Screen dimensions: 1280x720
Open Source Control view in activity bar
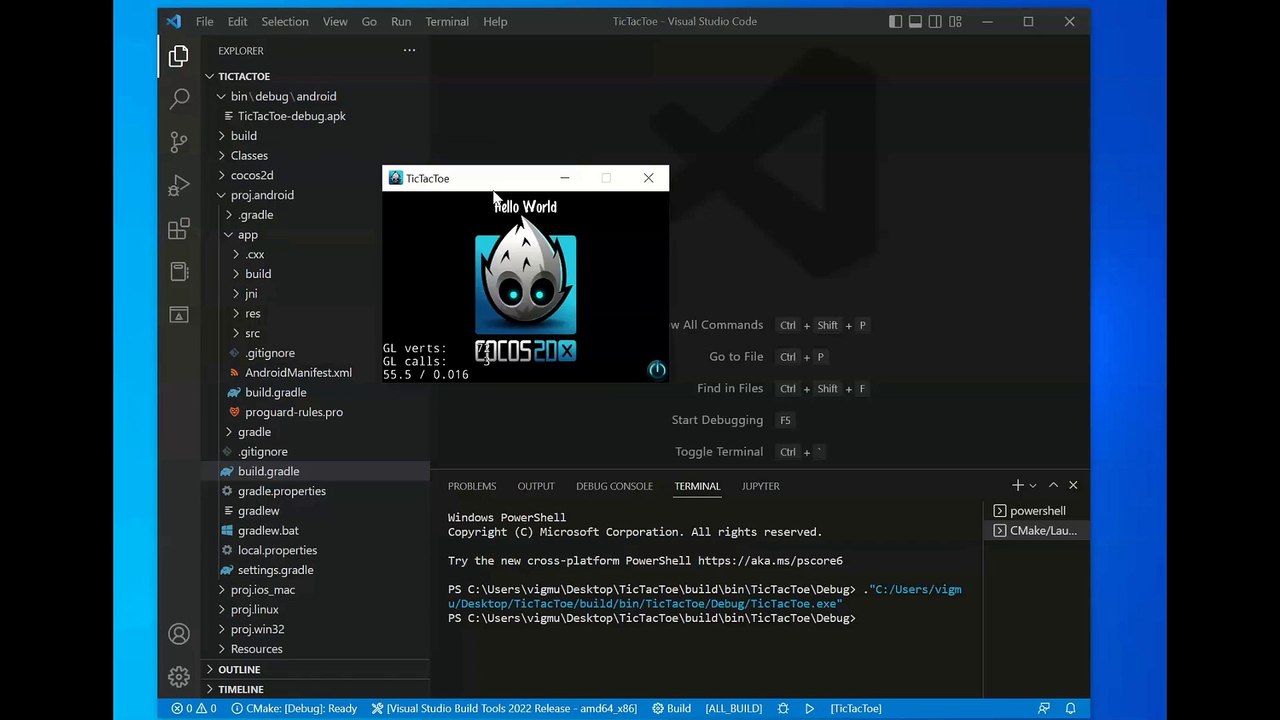tap(179, 142)
